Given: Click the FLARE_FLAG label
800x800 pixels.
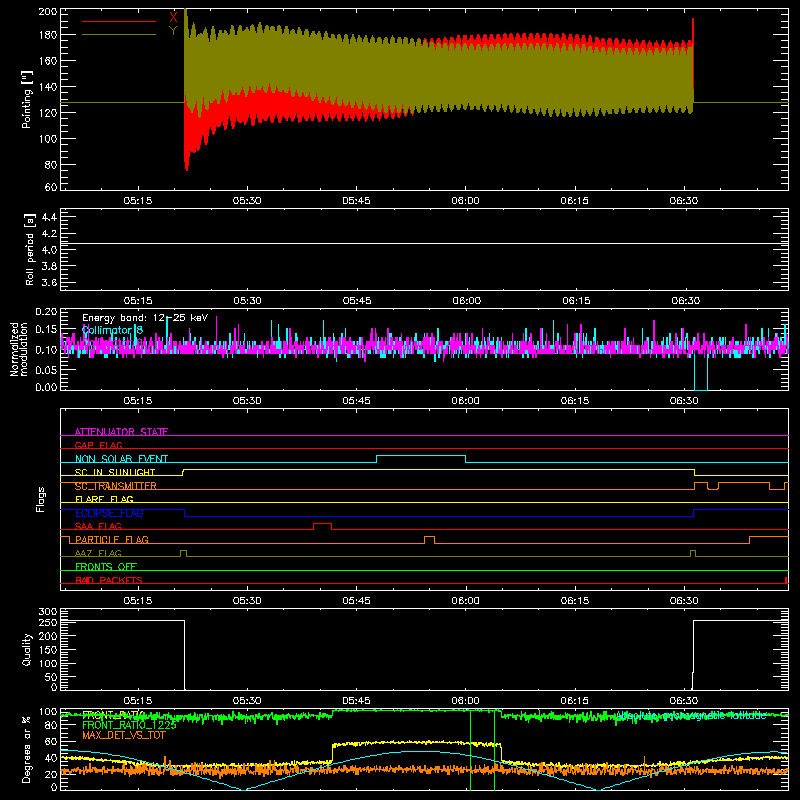Looking at the screenshot, I should pos(104,499).
